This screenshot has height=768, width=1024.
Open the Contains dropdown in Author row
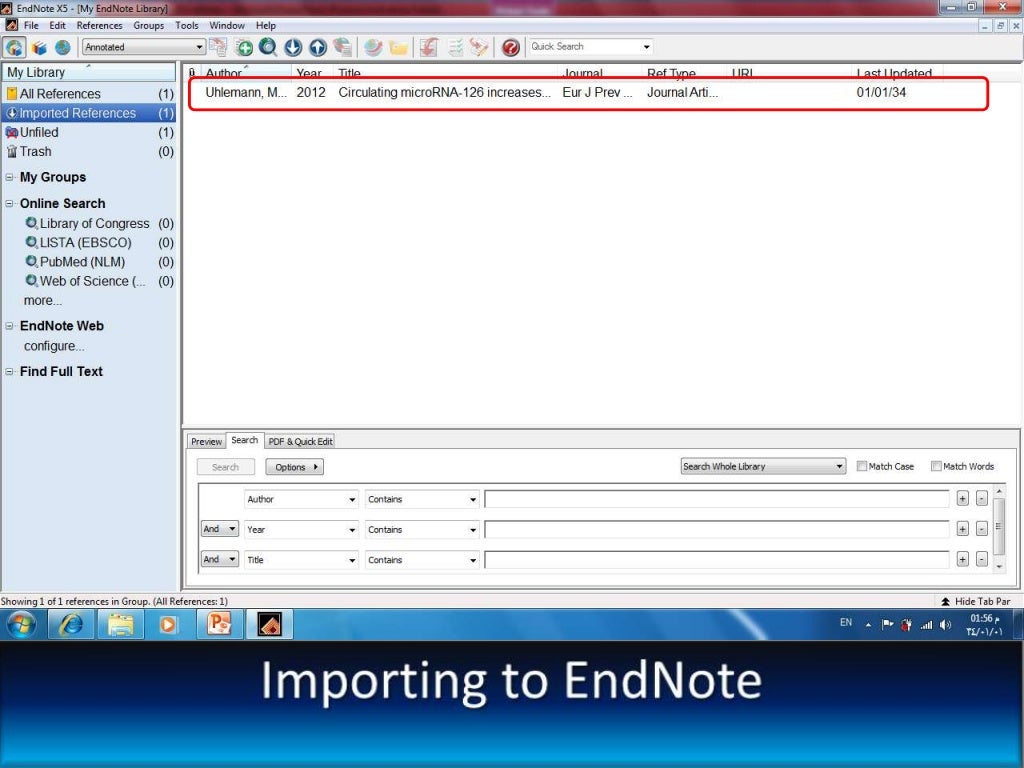[422, 500]
